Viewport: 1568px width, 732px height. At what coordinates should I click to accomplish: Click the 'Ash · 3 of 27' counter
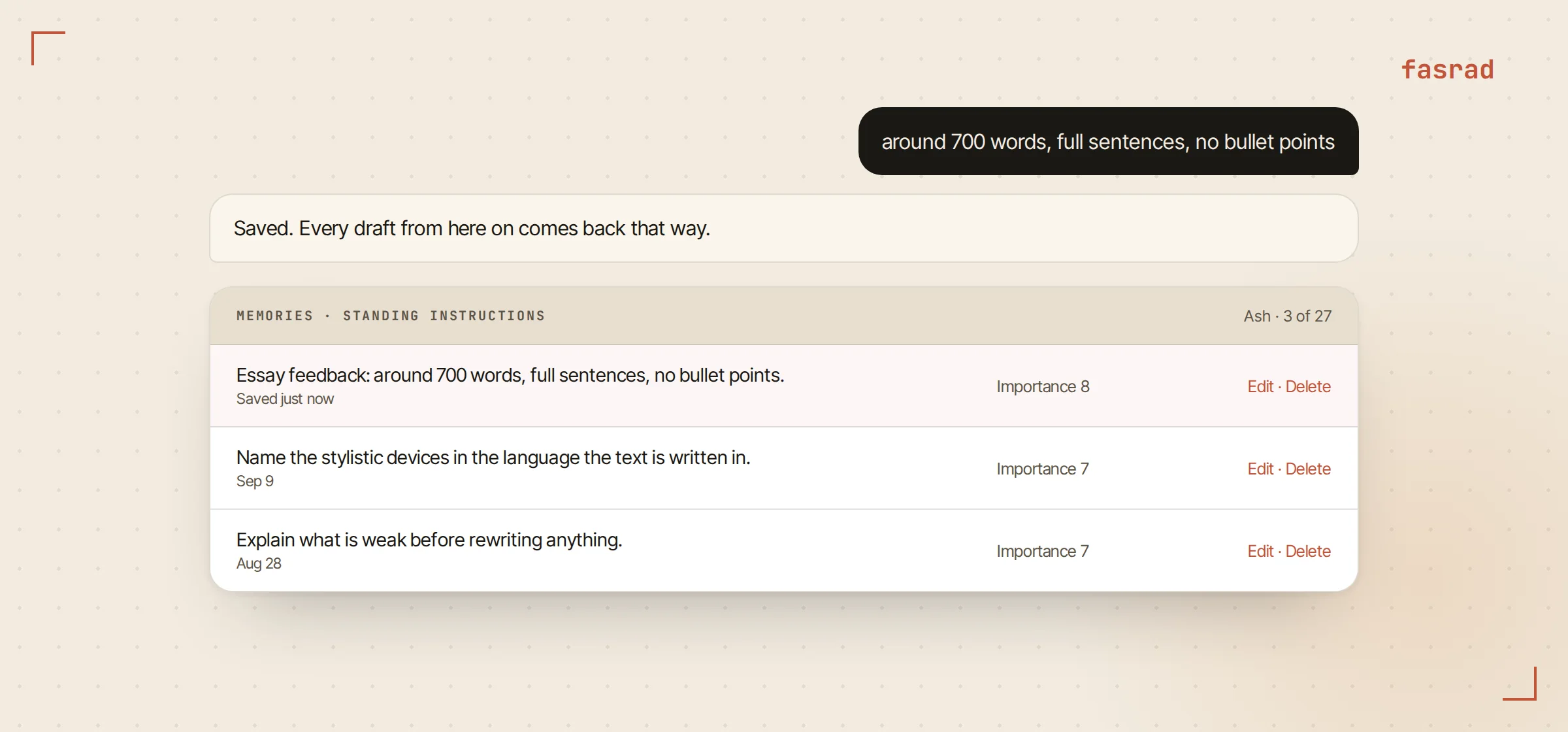pyautogui.click(x=1287, y=316)
